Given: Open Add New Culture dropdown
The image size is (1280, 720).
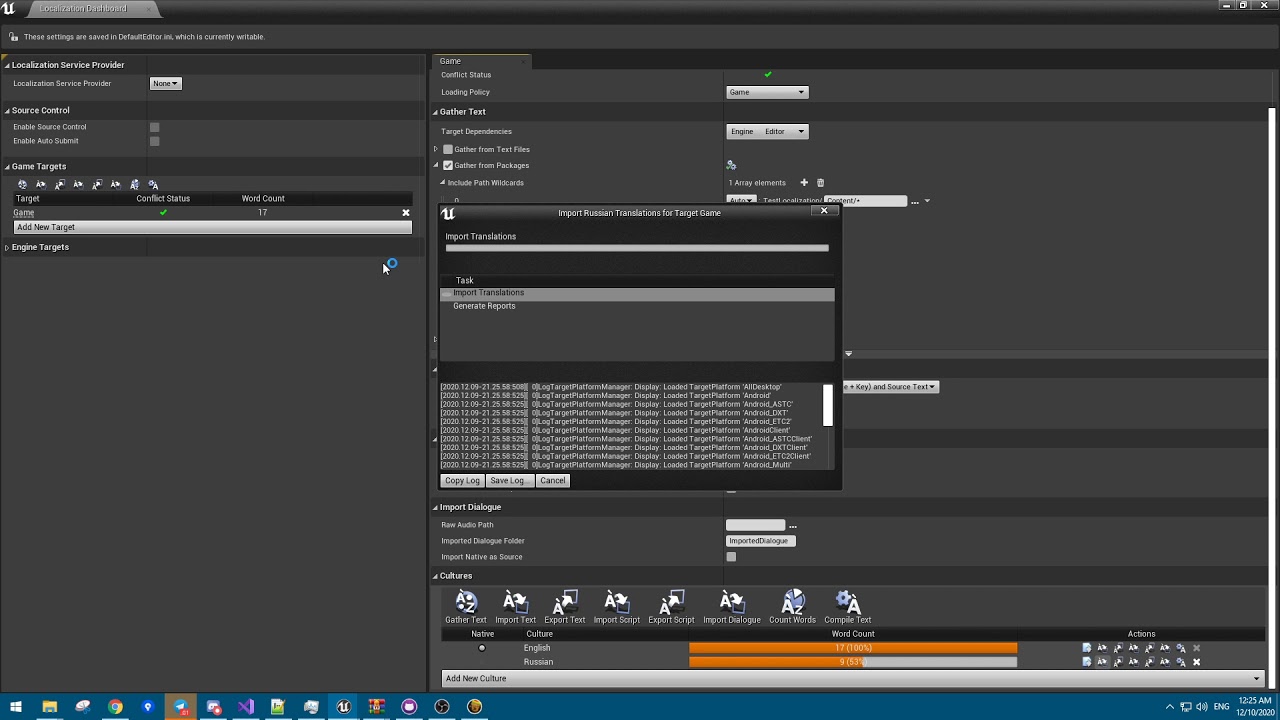Looking at the screenshot, I should 852,678.
